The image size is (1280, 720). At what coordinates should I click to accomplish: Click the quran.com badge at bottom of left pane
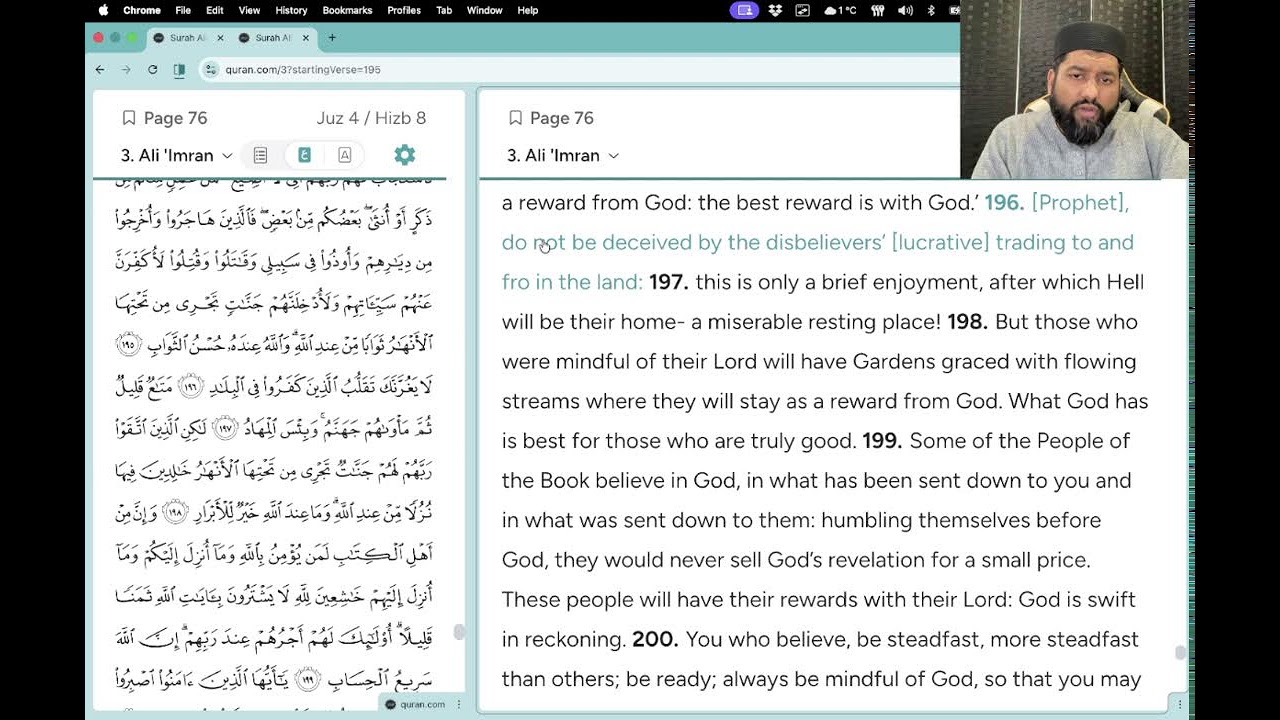(x=416, y=705)
